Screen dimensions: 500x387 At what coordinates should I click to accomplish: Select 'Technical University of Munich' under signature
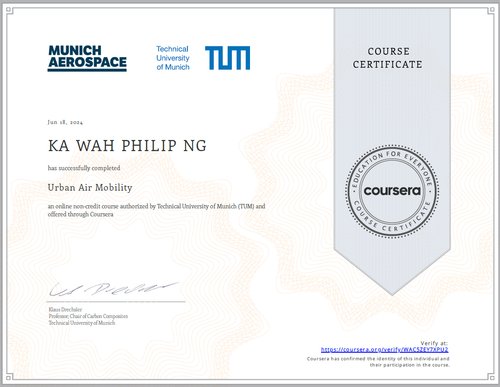[82, 323]
